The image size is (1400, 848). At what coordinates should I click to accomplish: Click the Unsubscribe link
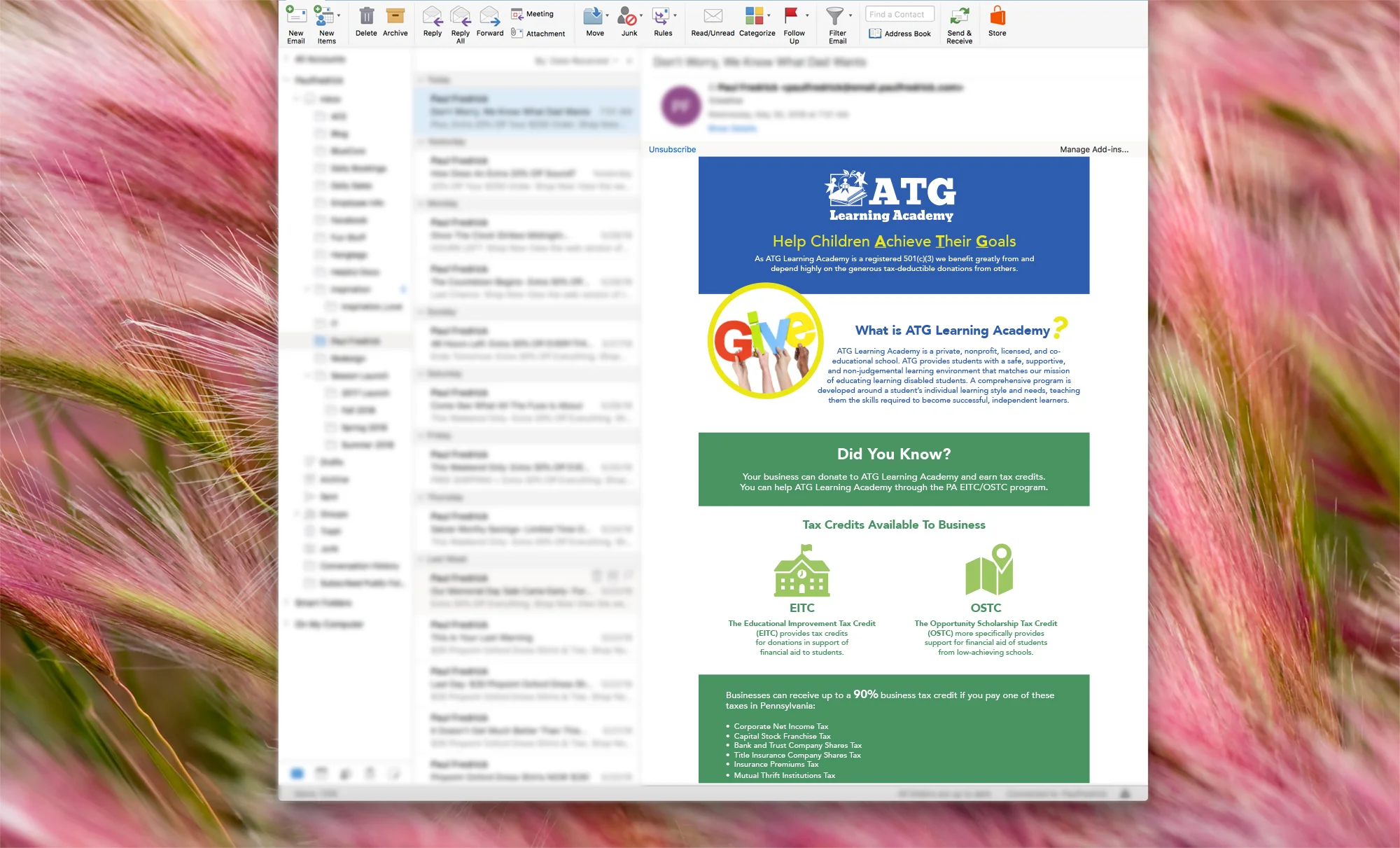pos(672,149)
